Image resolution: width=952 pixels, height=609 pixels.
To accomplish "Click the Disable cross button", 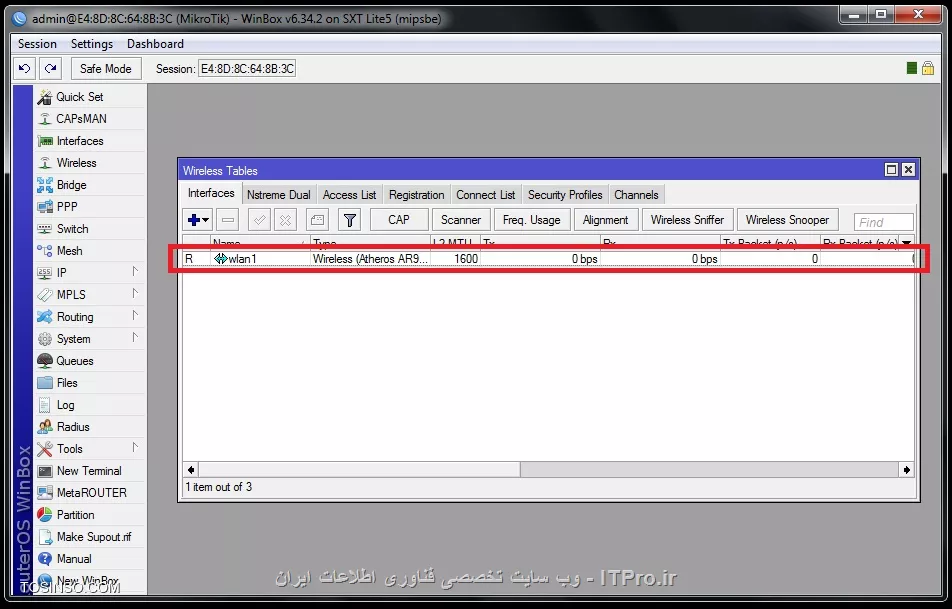I will (285, 220).
